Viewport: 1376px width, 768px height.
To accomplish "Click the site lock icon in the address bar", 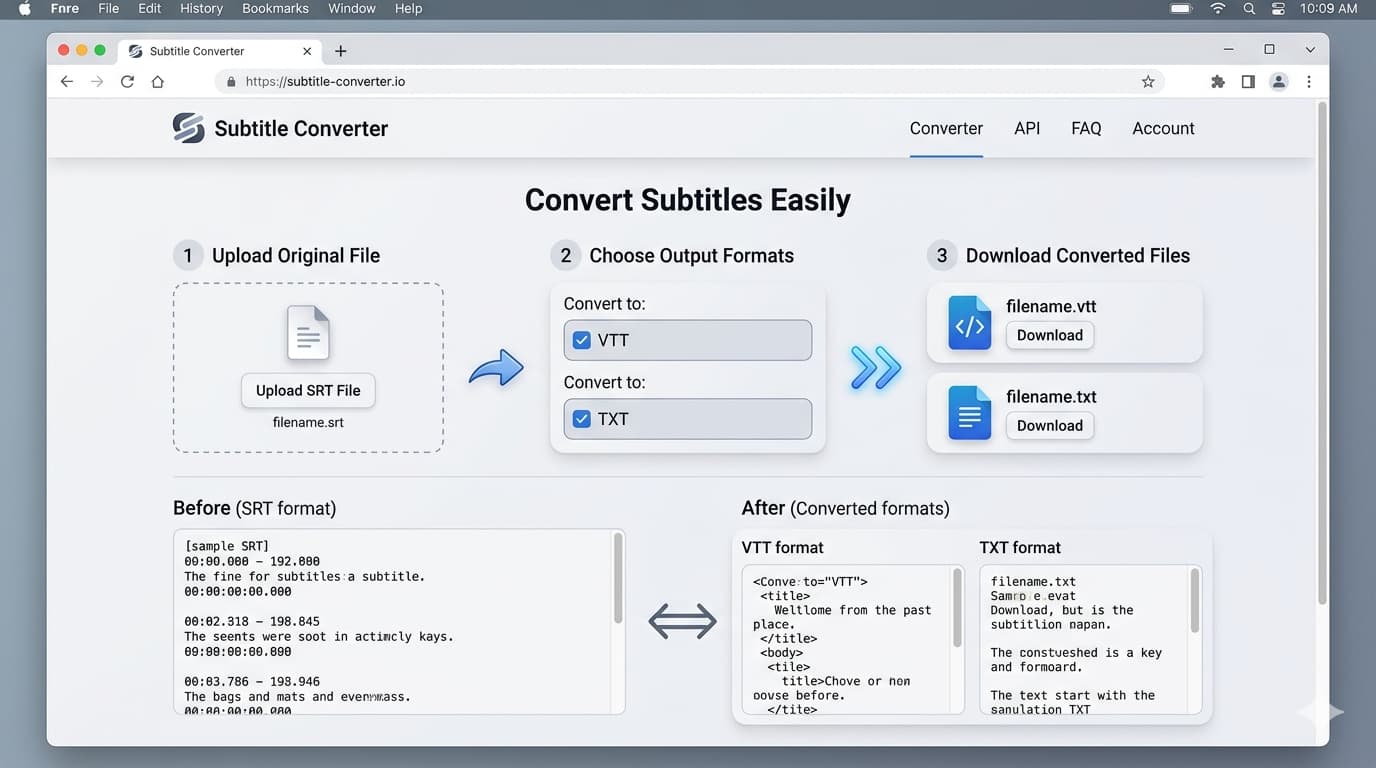I will 231,82.
